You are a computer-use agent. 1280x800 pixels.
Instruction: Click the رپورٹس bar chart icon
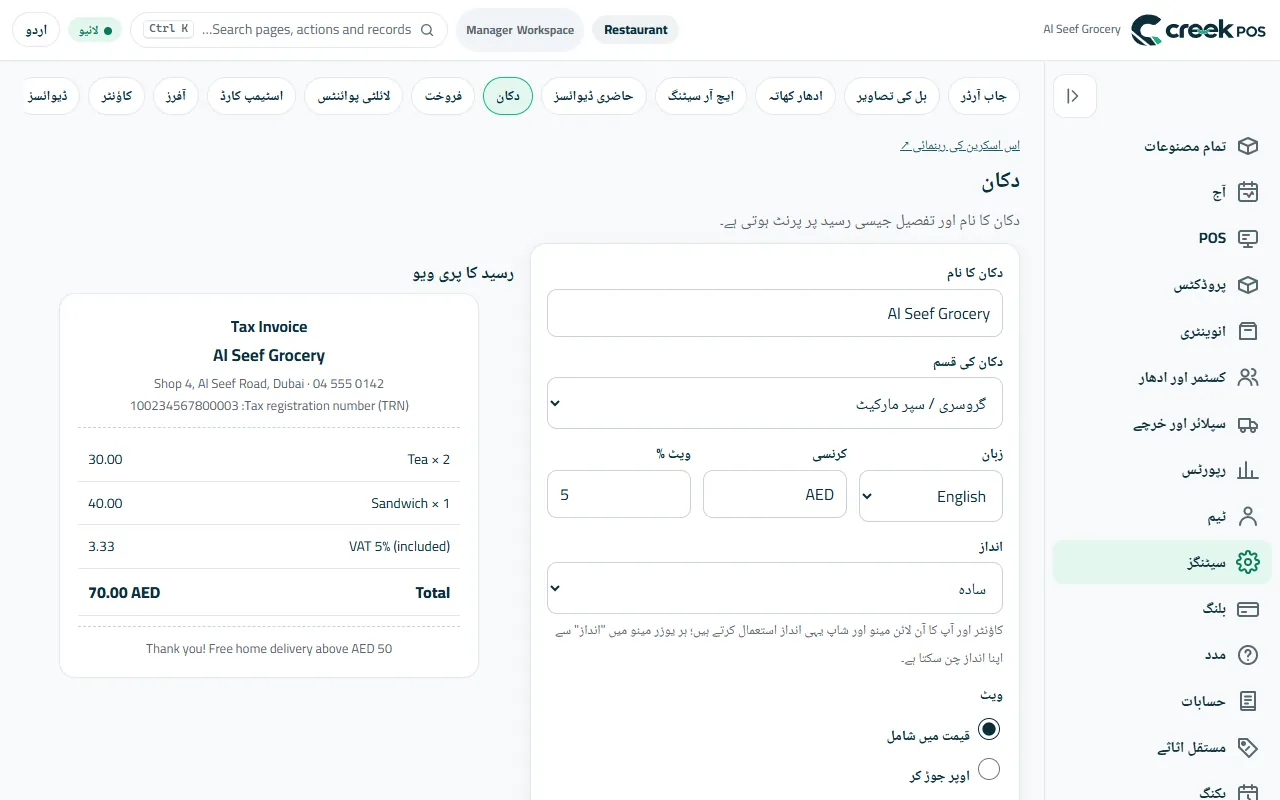(1247, 470)
